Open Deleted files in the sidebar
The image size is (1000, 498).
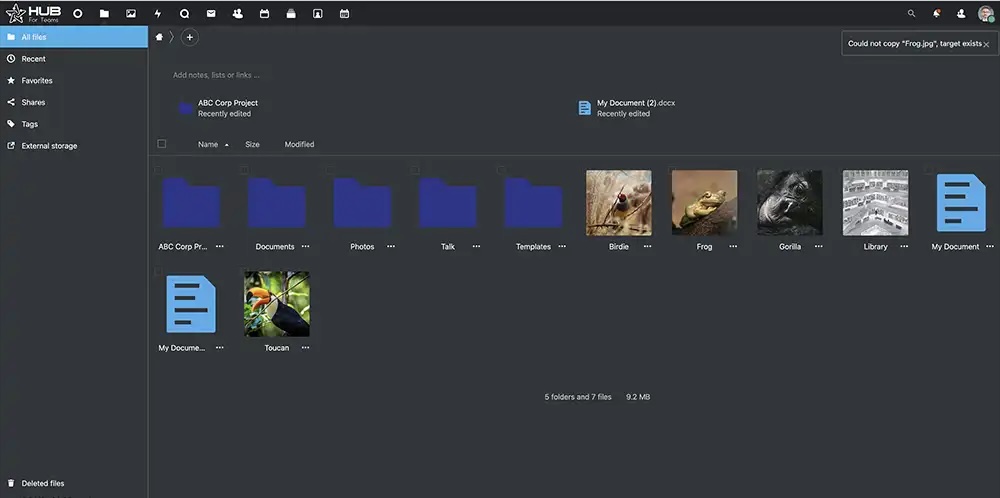coord(43,483)
